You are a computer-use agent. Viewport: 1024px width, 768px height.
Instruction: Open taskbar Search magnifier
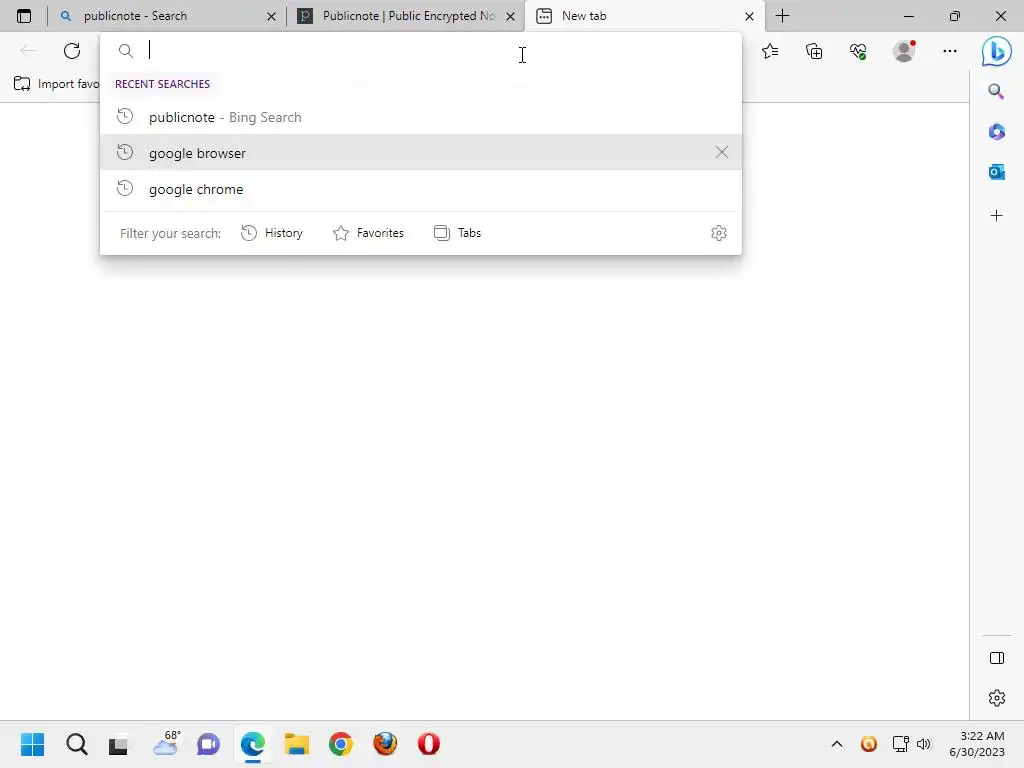coord(76,744)
